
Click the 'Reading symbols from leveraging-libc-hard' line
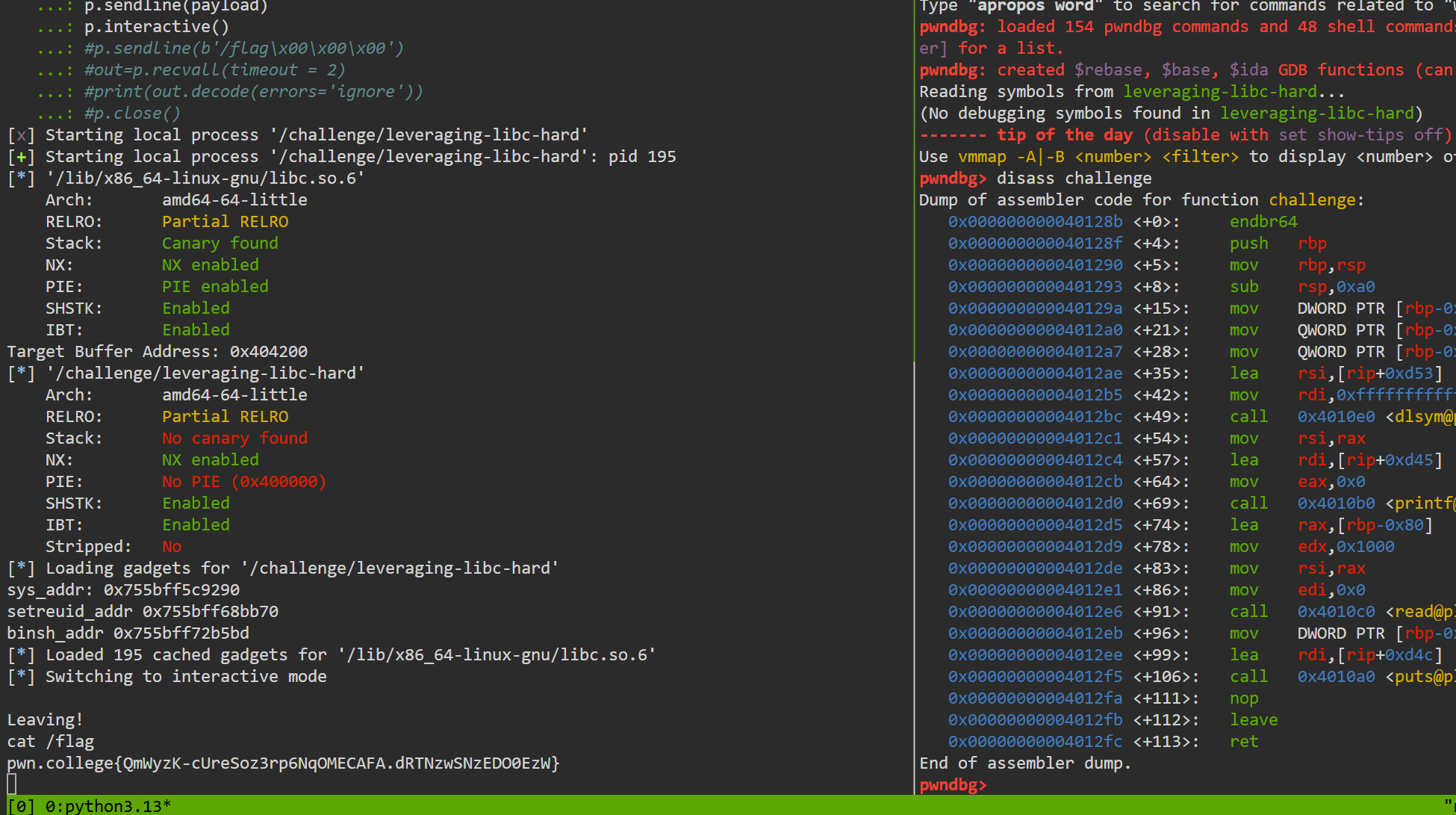click(1132, 92)
